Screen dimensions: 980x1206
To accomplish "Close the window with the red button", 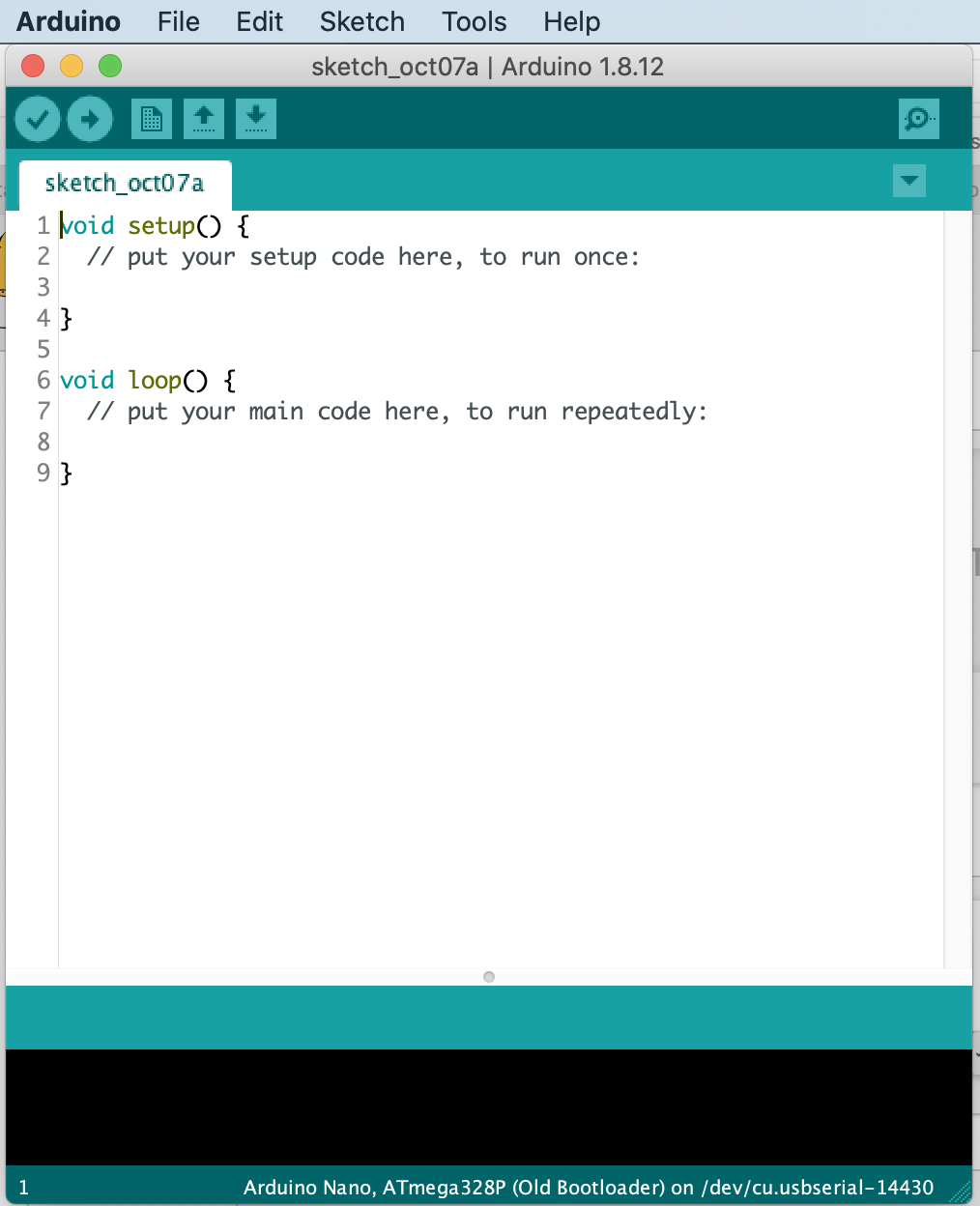I will click(x=33, y=66).
